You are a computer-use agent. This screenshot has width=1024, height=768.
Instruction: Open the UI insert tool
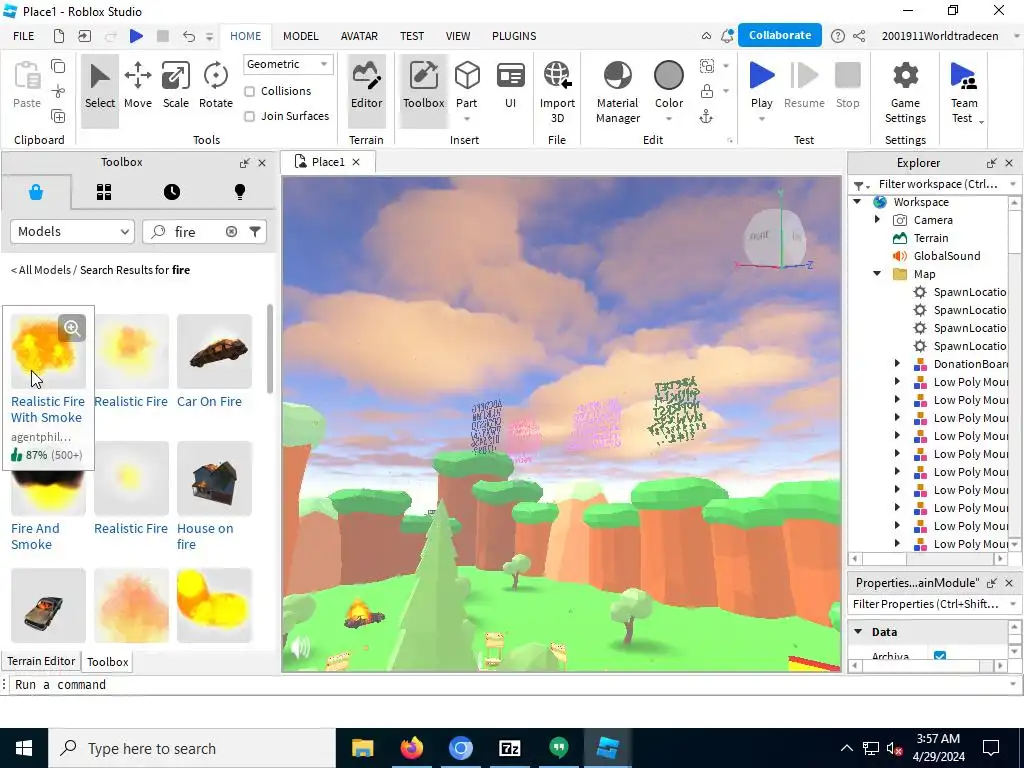tap(511, 86)
